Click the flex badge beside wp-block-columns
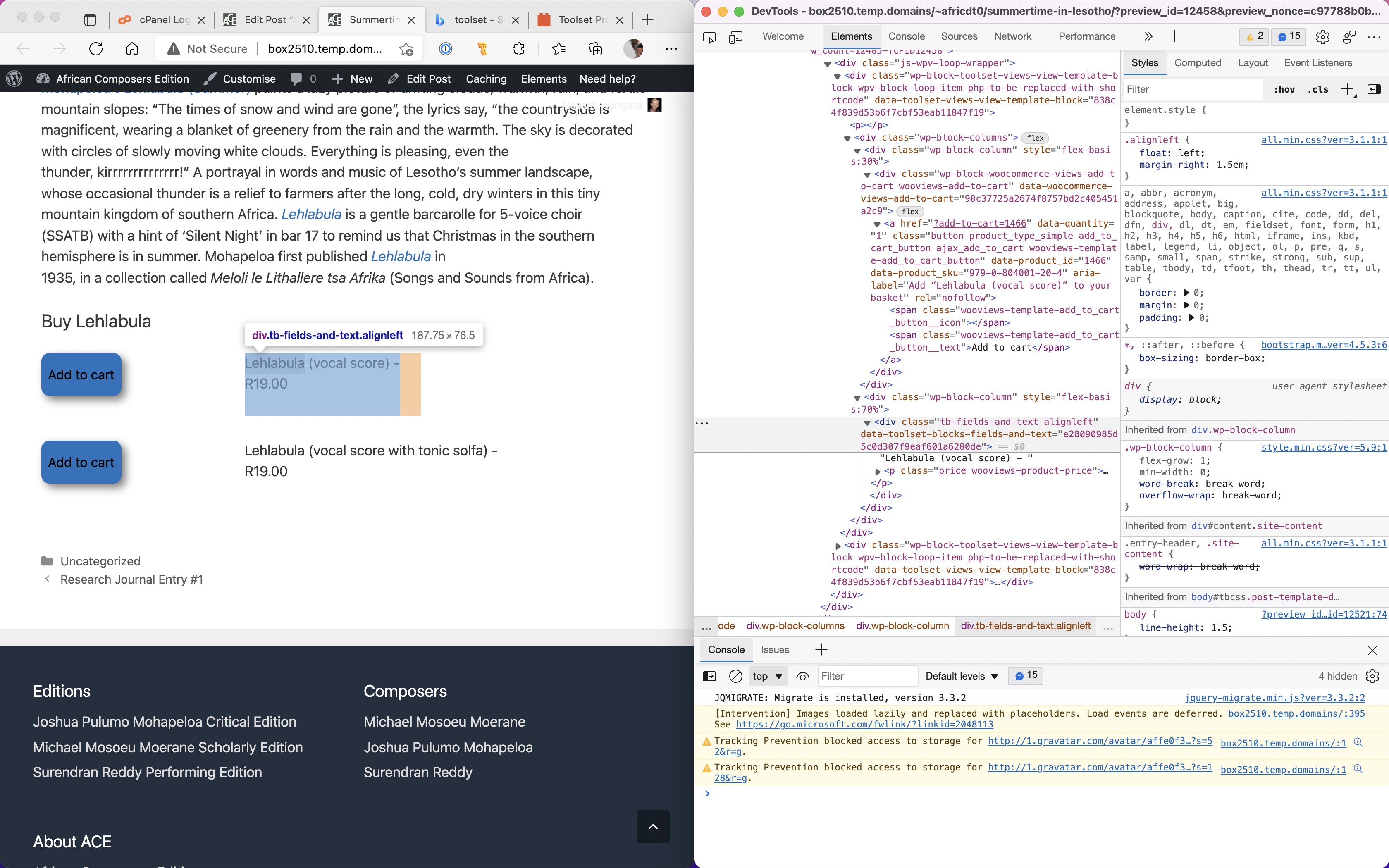 [1036, 138]
